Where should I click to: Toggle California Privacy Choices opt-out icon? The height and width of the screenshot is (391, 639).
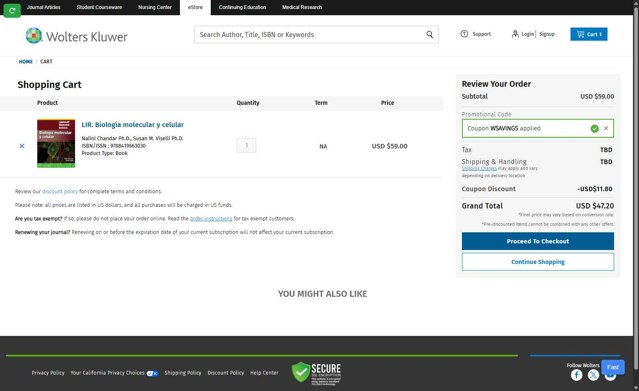click(152, 373)
